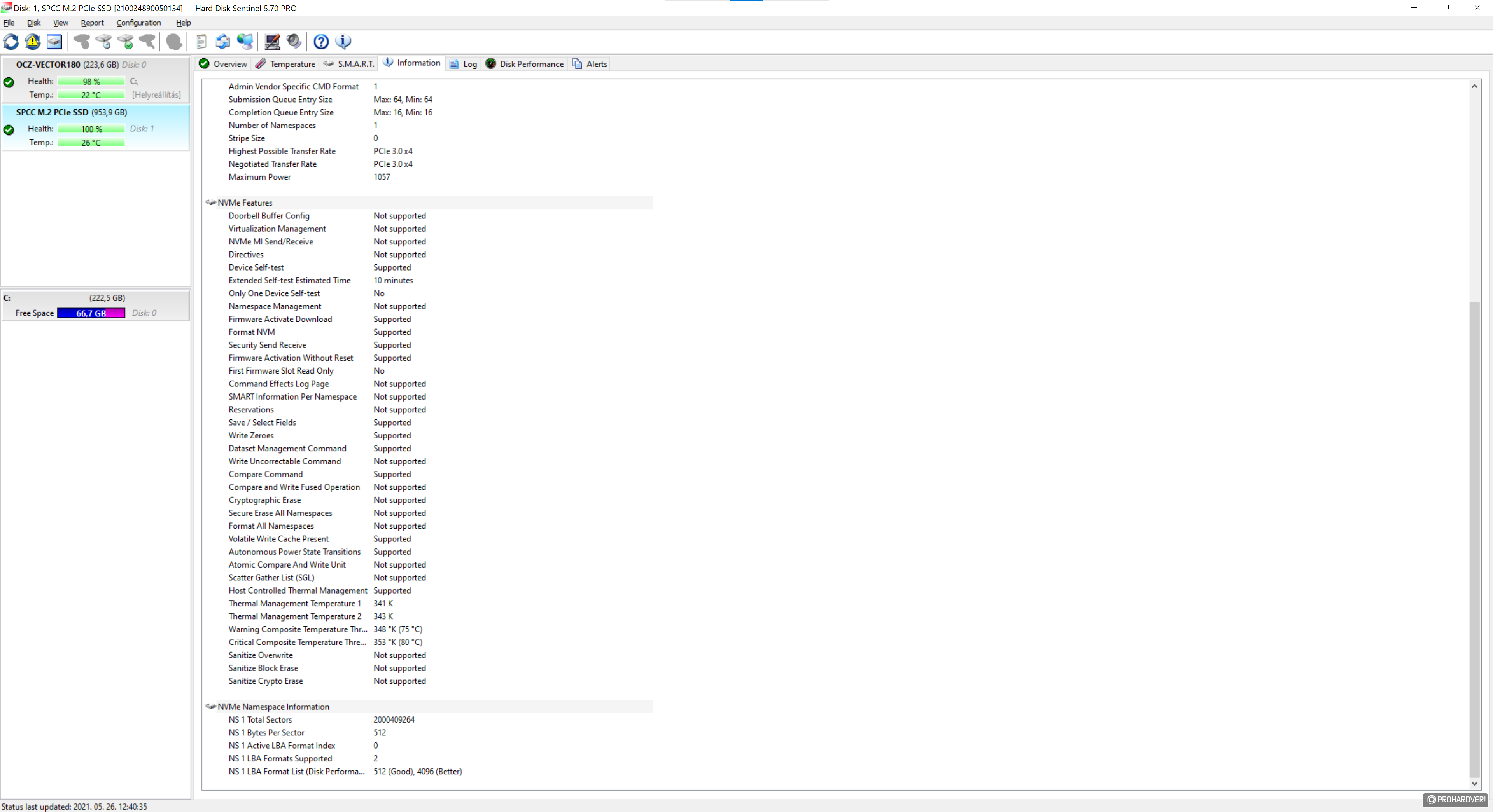Click the speaker sound toolbar icon

[294, 42]
